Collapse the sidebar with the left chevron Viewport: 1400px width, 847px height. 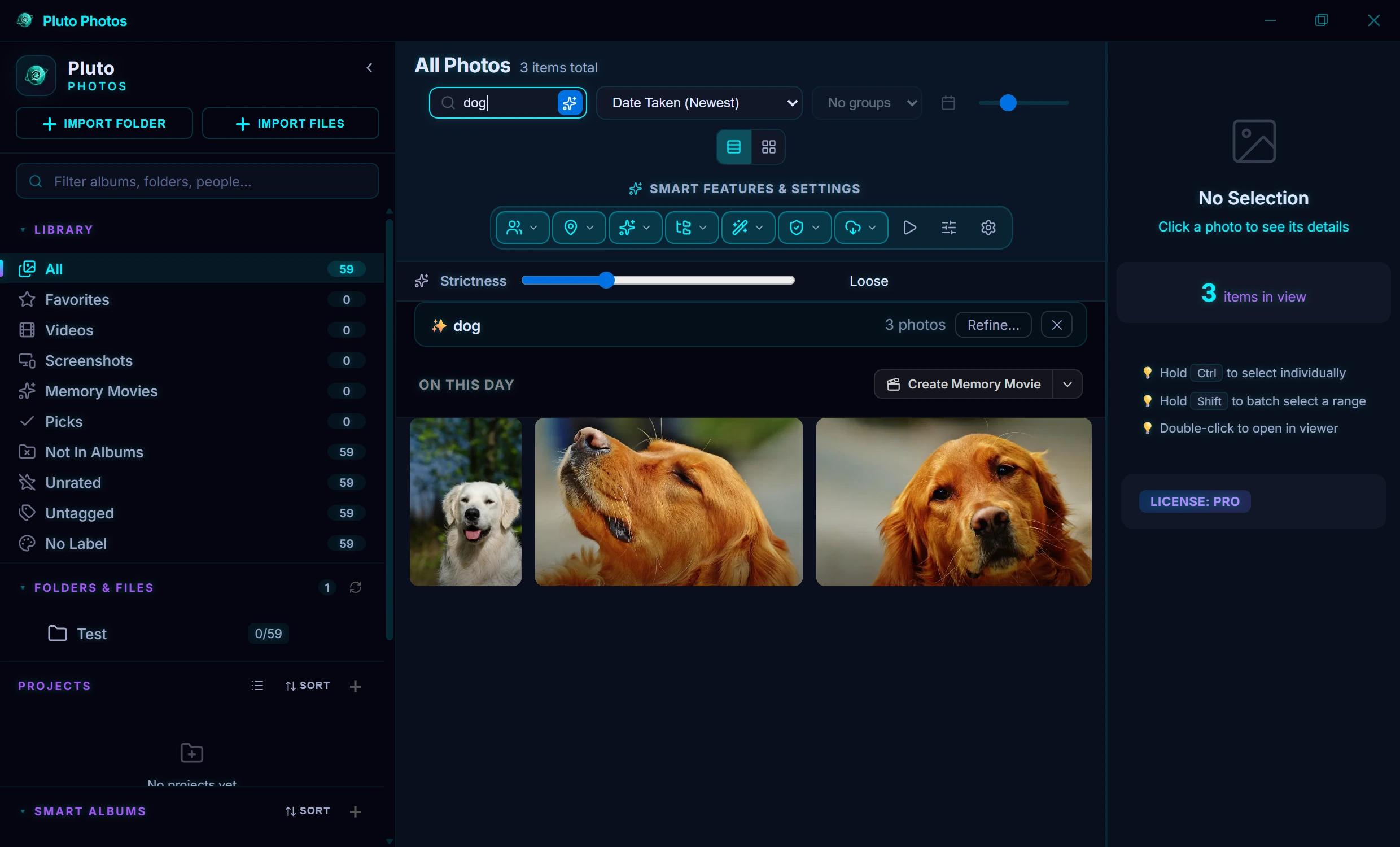369,68
